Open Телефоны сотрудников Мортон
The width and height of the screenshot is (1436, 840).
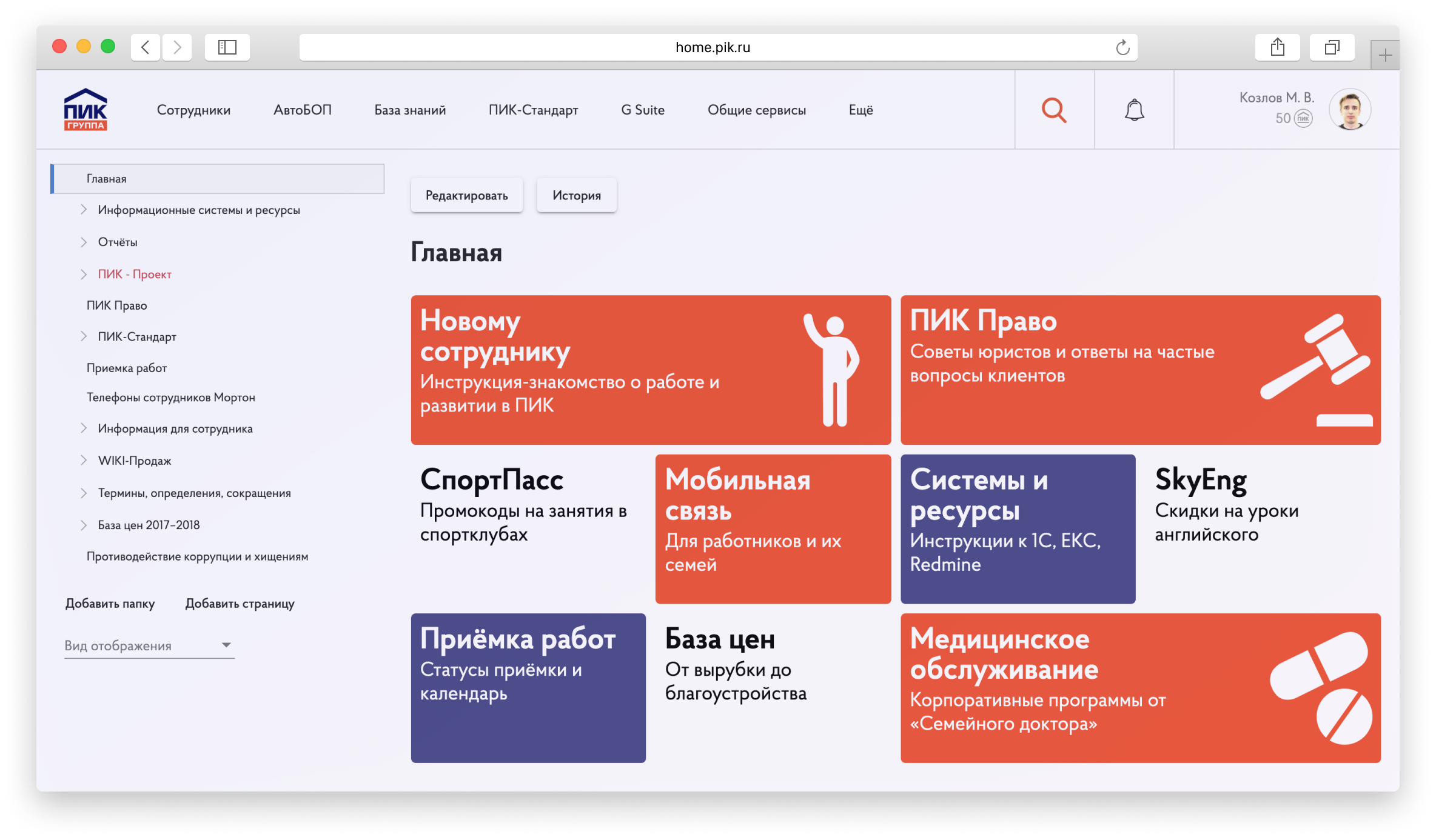point(170,398)
